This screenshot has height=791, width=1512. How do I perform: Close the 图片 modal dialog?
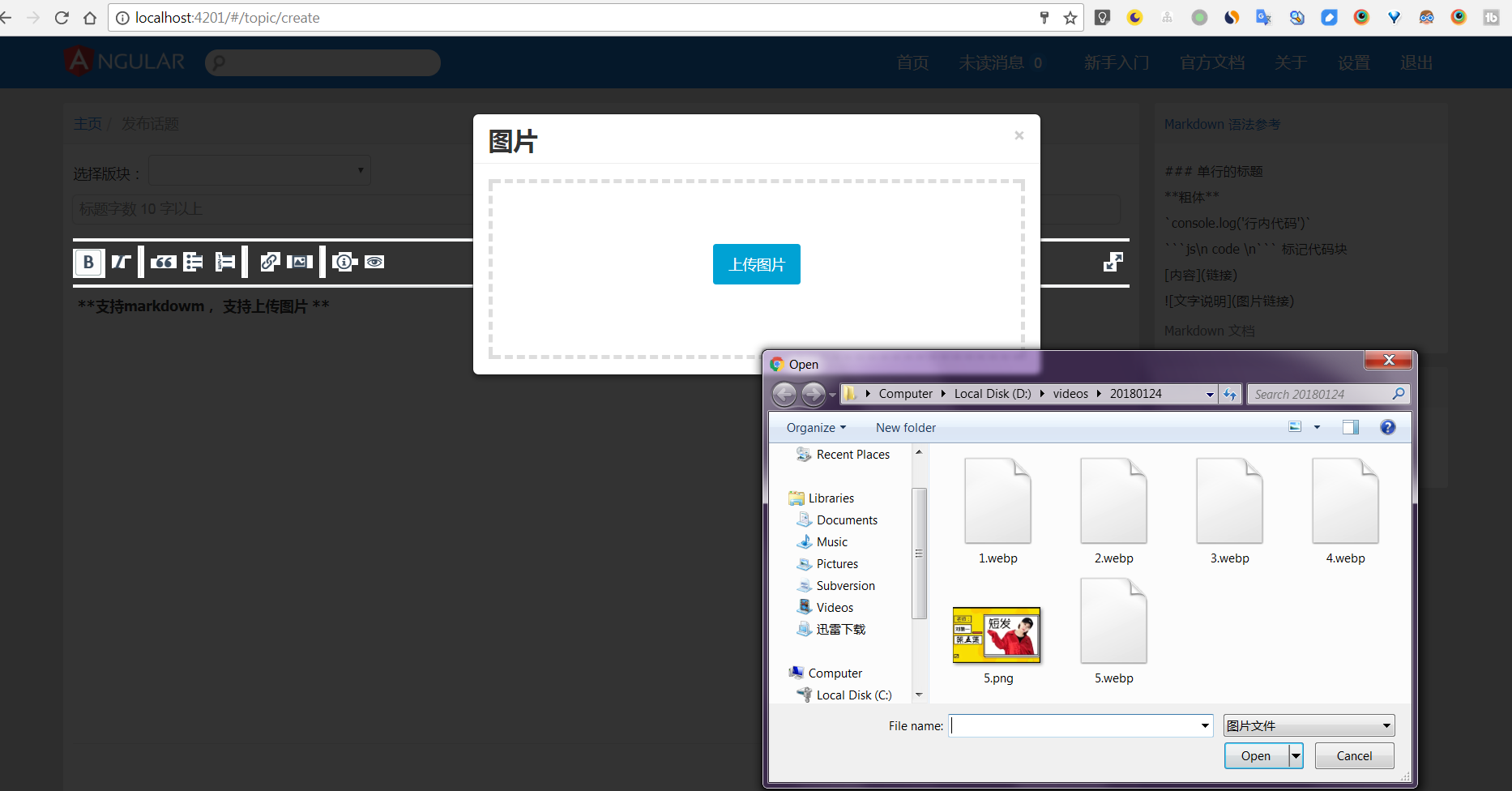[1019, 135]
